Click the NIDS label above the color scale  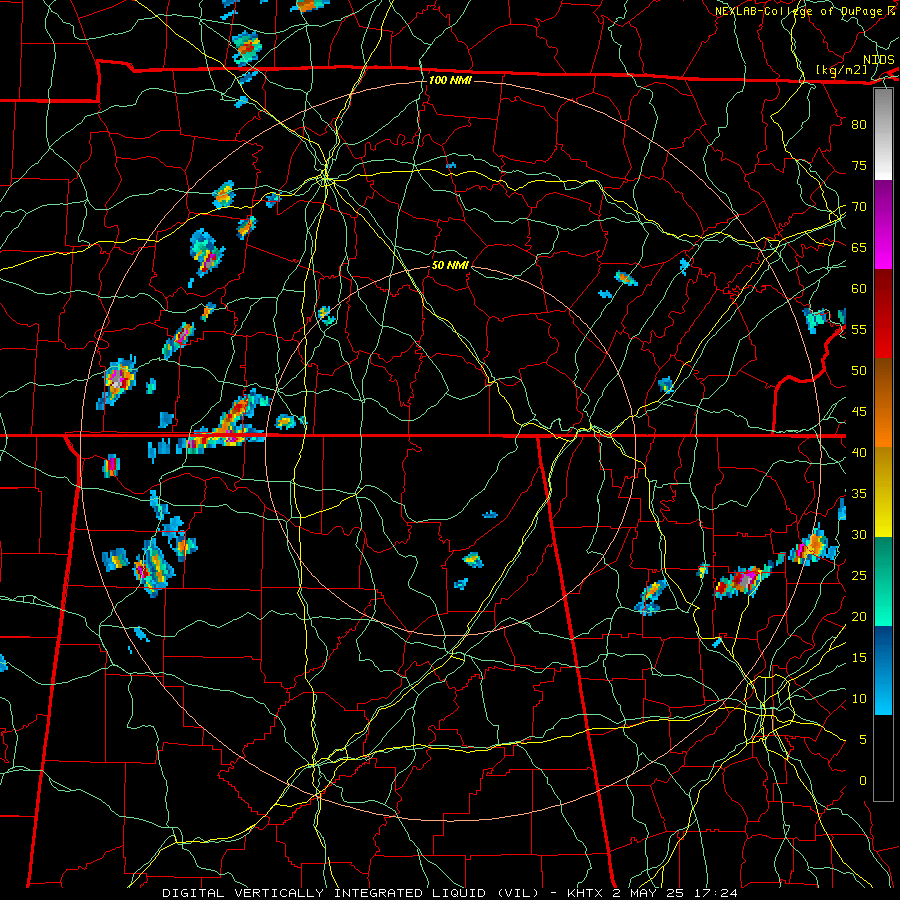tap(878, 60)
